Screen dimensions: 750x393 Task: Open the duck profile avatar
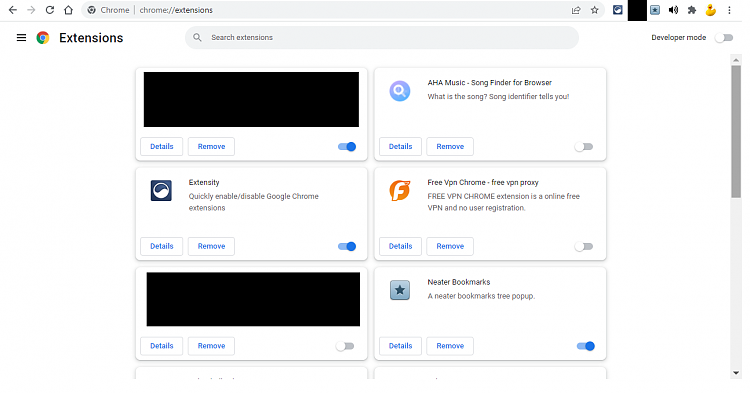[x=711, y=10]
